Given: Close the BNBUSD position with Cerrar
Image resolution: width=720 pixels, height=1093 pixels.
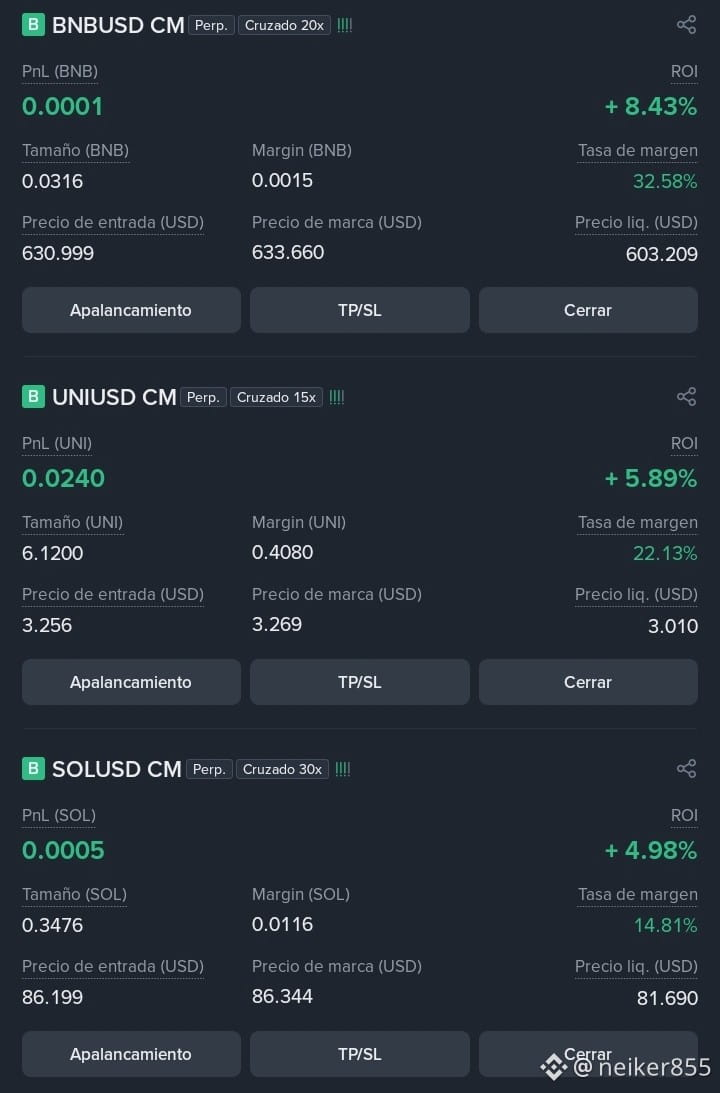Looking at the screenshot, I should (588, 310).
